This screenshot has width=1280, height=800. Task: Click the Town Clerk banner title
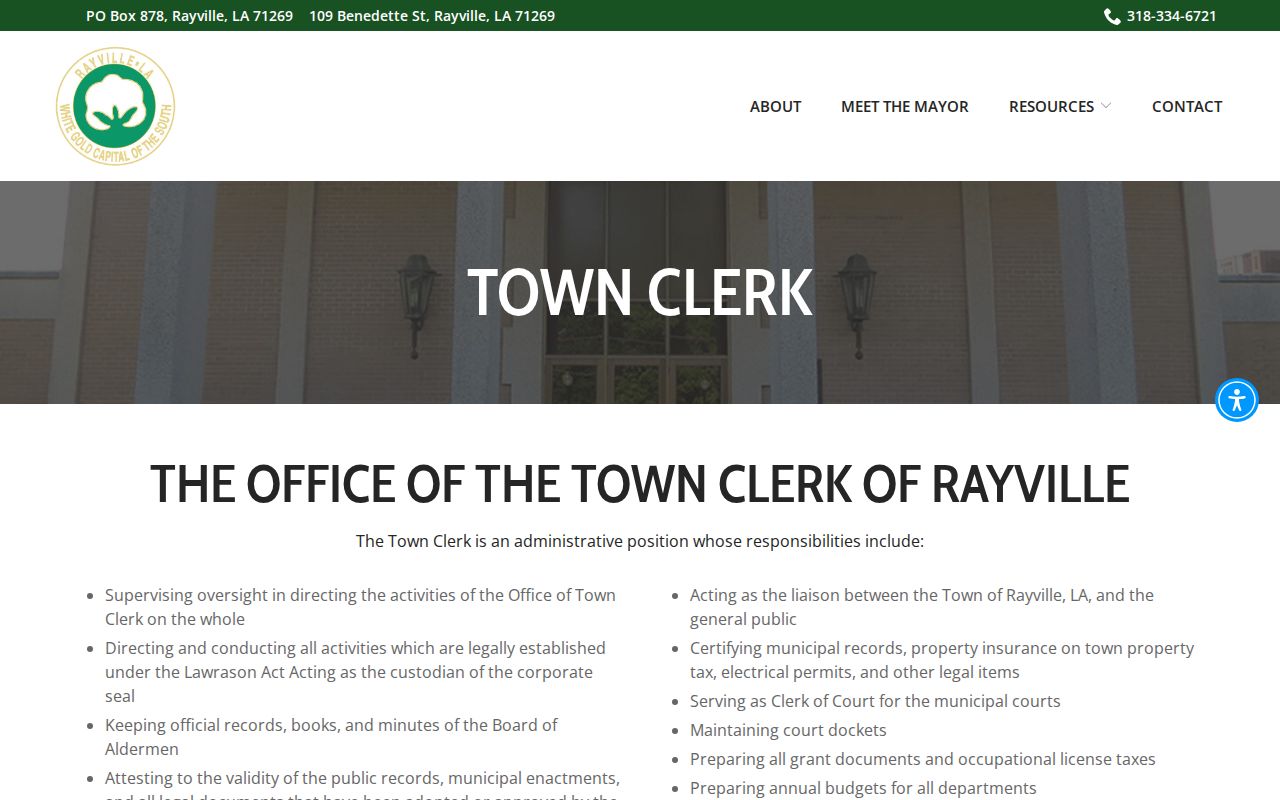pos(640,292)
